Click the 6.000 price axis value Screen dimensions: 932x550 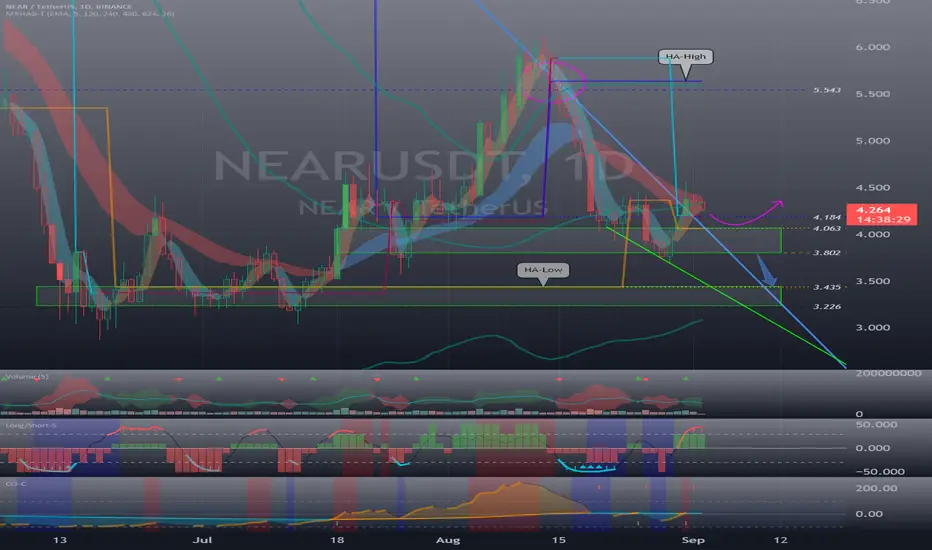click(x=873, y=47)
